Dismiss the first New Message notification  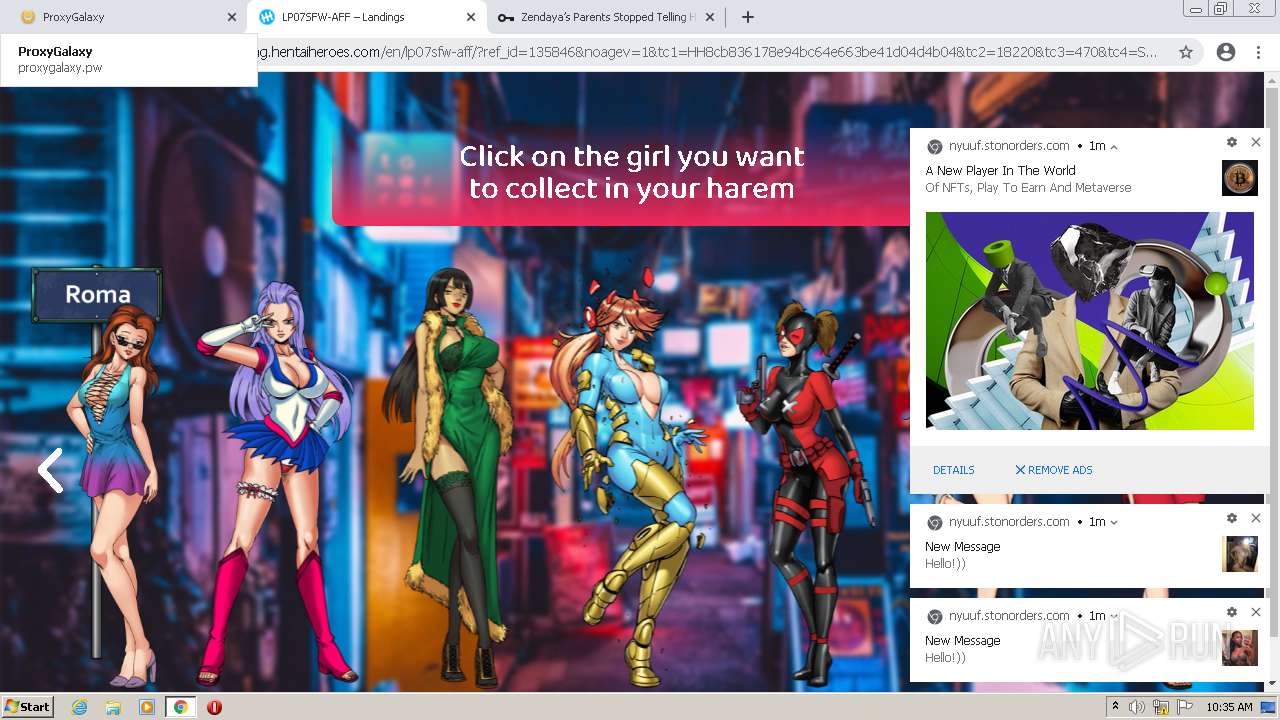click(1256, 518)
